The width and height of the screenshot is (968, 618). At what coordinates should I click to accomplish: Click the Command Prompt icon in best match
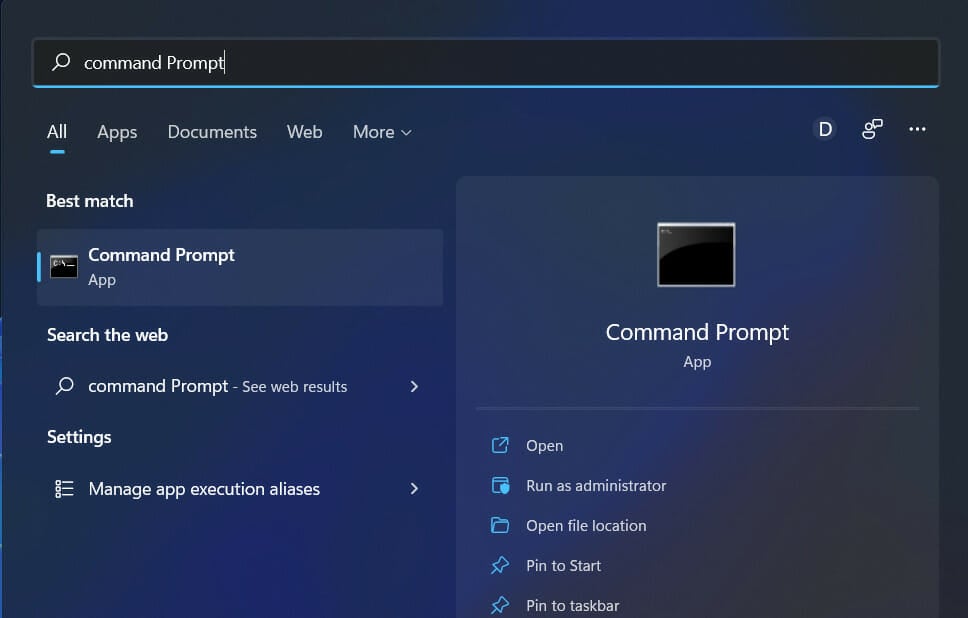(64, 267)
